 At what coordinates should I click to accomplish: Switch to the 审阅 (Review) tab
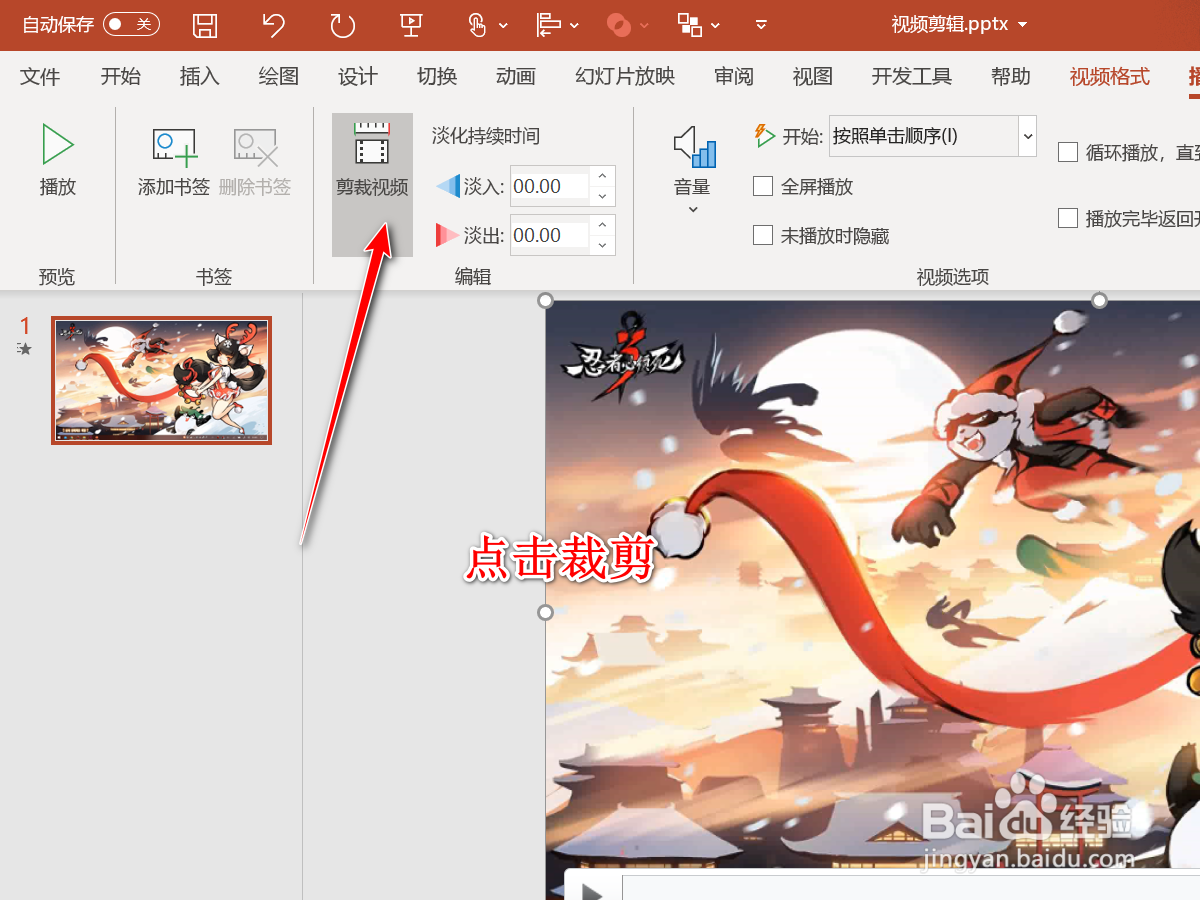point(733,77)
